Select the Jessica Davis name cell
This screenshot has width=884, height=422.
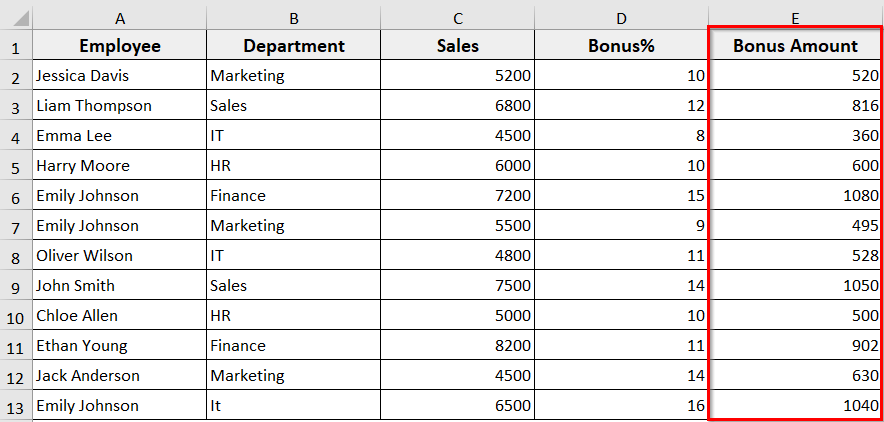click(x=120, y=76)
